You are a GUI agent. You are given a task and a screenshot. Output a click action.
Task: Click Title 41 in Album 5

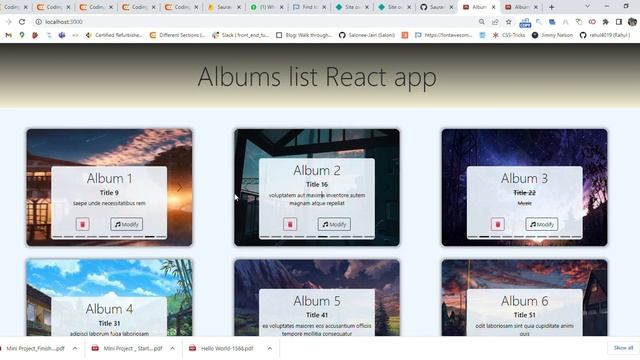coord(317,315)
